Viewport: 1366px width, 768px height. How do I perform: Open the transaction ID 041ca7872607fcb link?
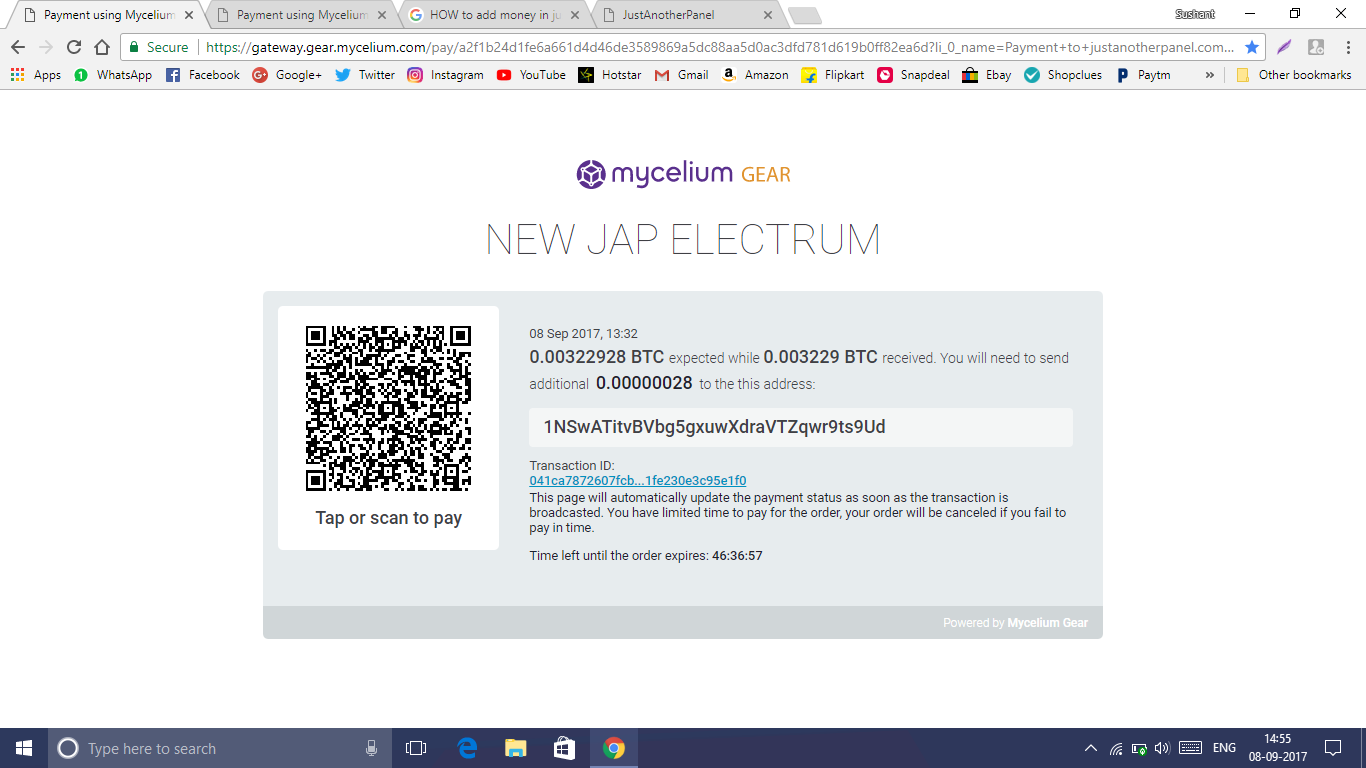tap(638, 481)
